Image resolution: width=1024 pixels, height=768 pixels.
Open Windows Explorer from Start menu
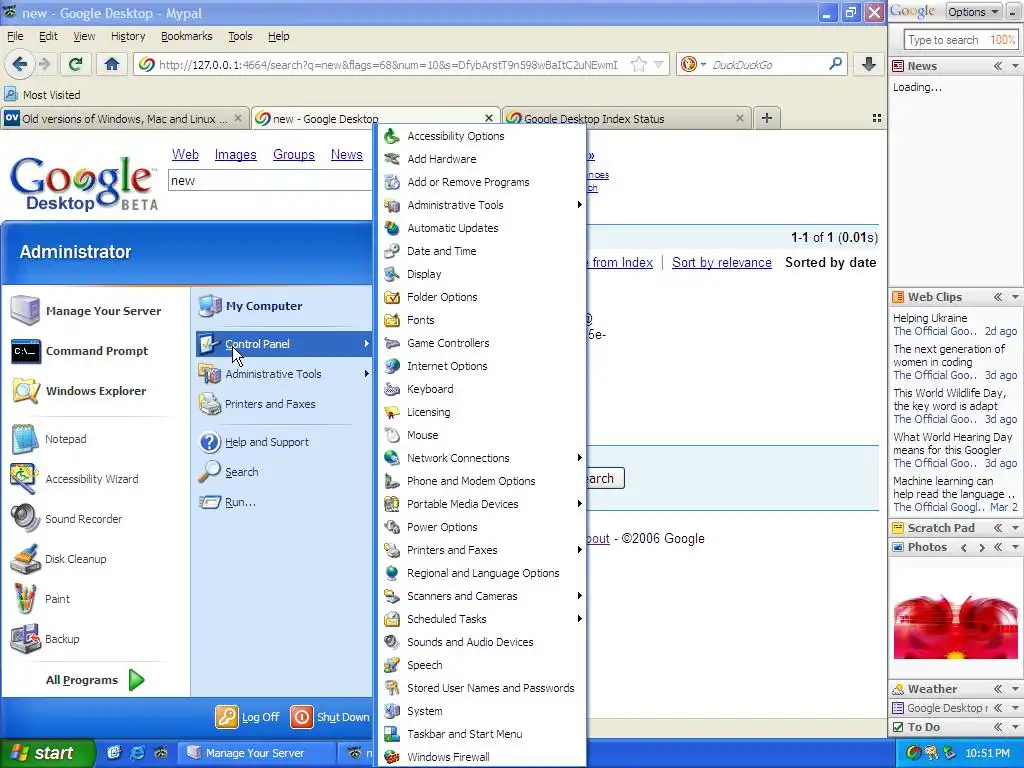tap(96, 391)
